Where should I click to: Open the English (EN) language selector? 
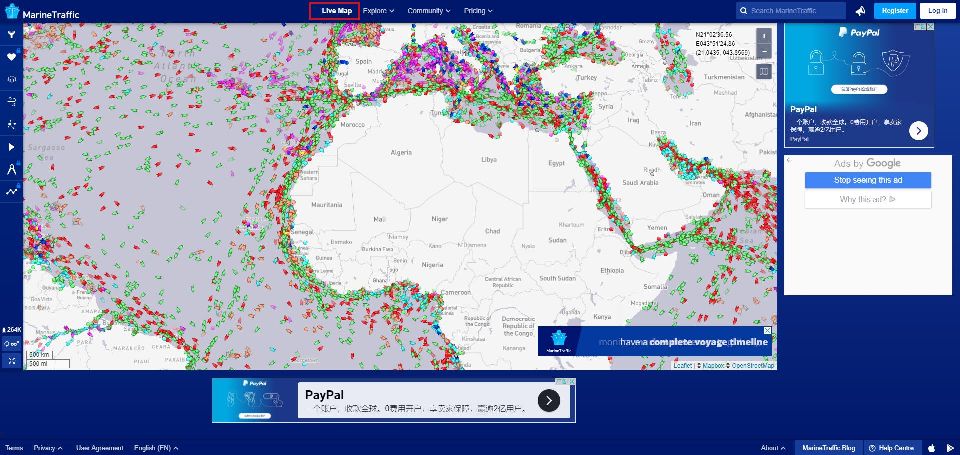click(155, 447)
